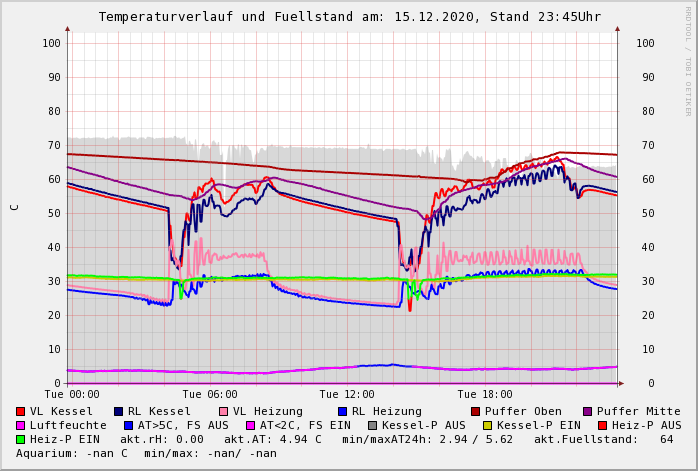The height and width of the screenshot is (471, 698).
Task: Select the pink VL Heizung legend swatch
Action: 223,411
